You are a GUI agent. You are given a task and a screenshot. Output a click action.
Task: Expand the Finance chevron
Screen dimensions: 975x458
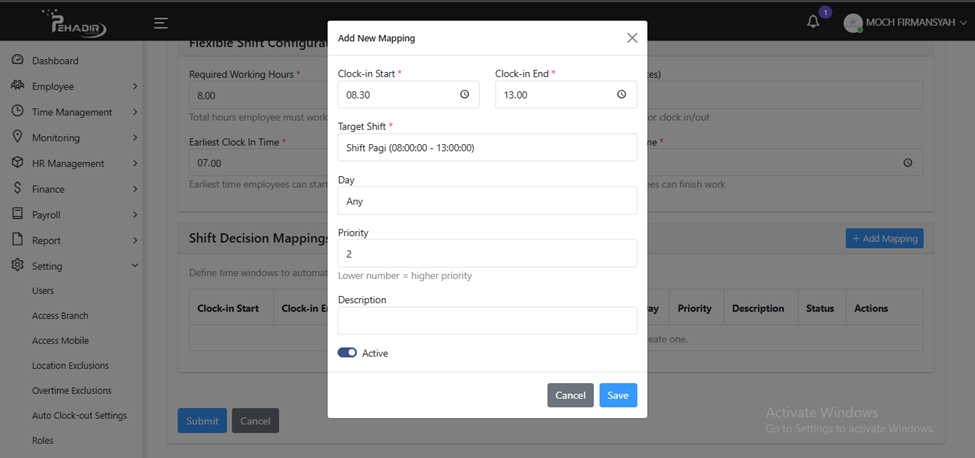coord(135,189)
